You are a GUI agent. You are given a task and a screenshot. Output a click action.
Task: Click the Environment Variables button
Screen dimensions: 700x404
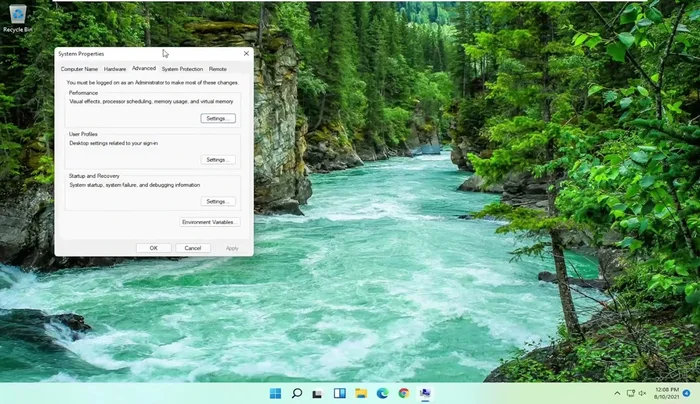[x=209, y=222]
